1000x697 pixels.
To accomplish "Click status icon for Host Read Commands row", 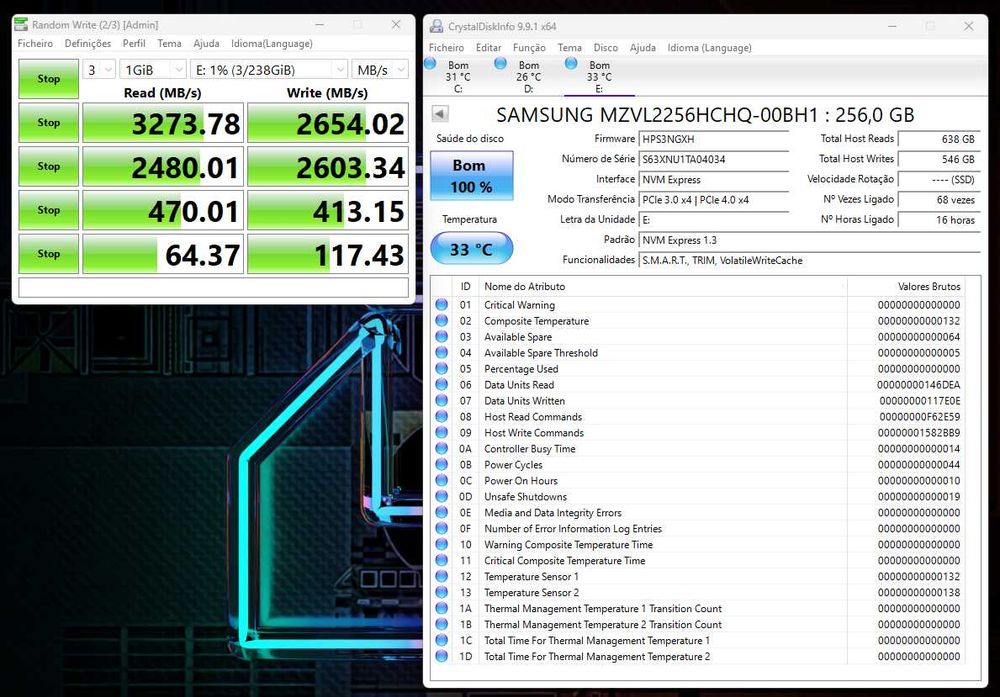I will pos(441,416).
